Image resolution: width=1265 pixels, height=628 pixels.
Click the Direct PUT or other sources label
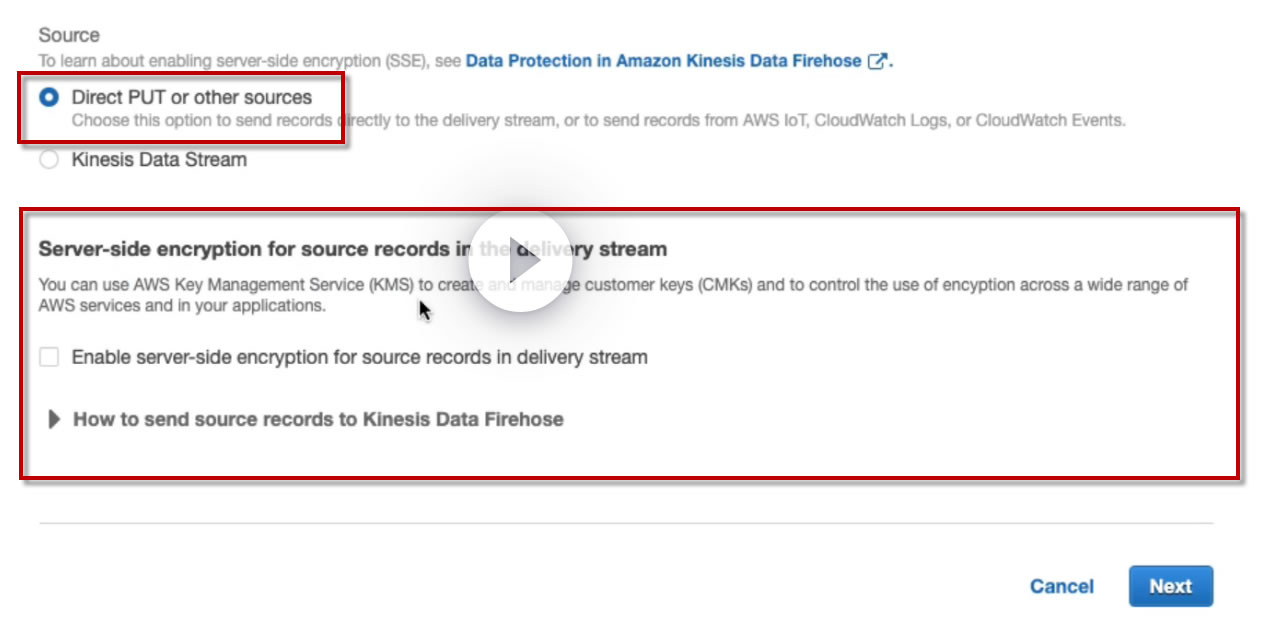pyautogui.click(x=191, y=98)
